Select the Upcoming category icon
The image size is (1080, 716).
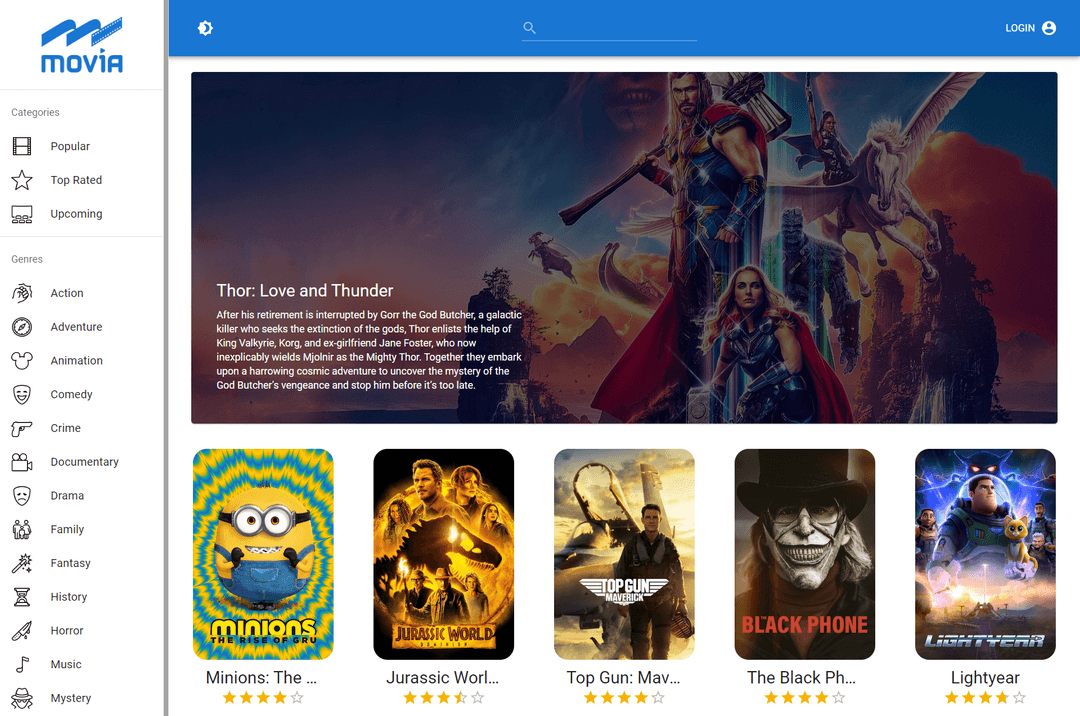(x=22, y=214)
